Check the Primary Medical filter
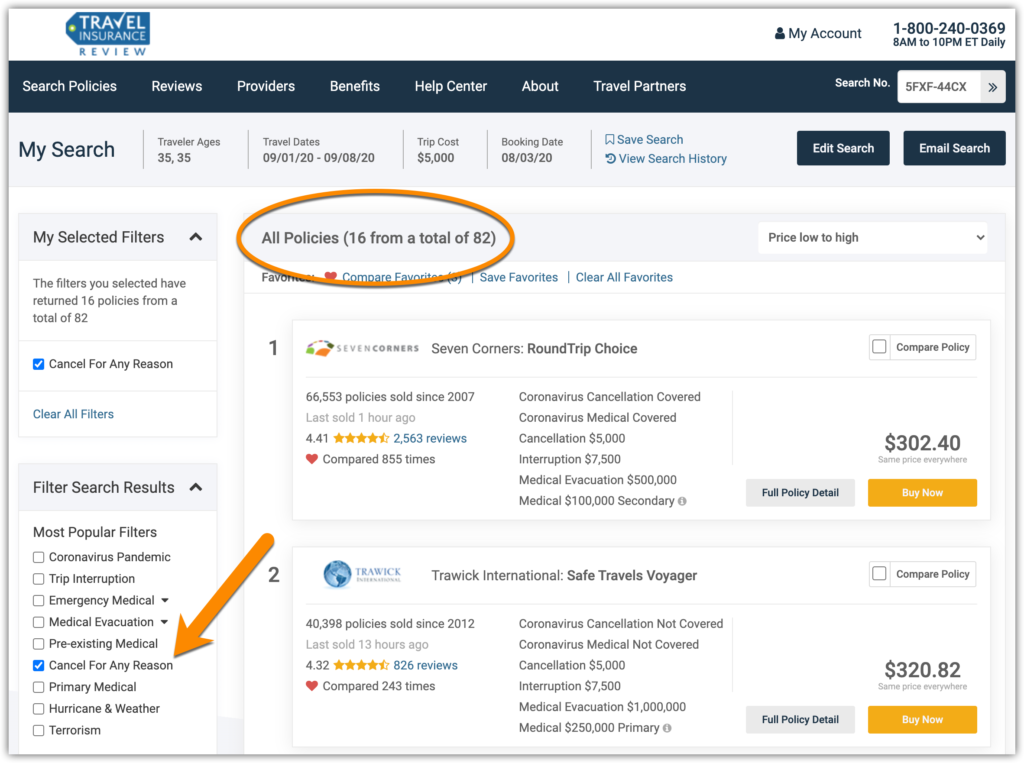This screenshot has width=1024, height=763. tap(39, 687)
